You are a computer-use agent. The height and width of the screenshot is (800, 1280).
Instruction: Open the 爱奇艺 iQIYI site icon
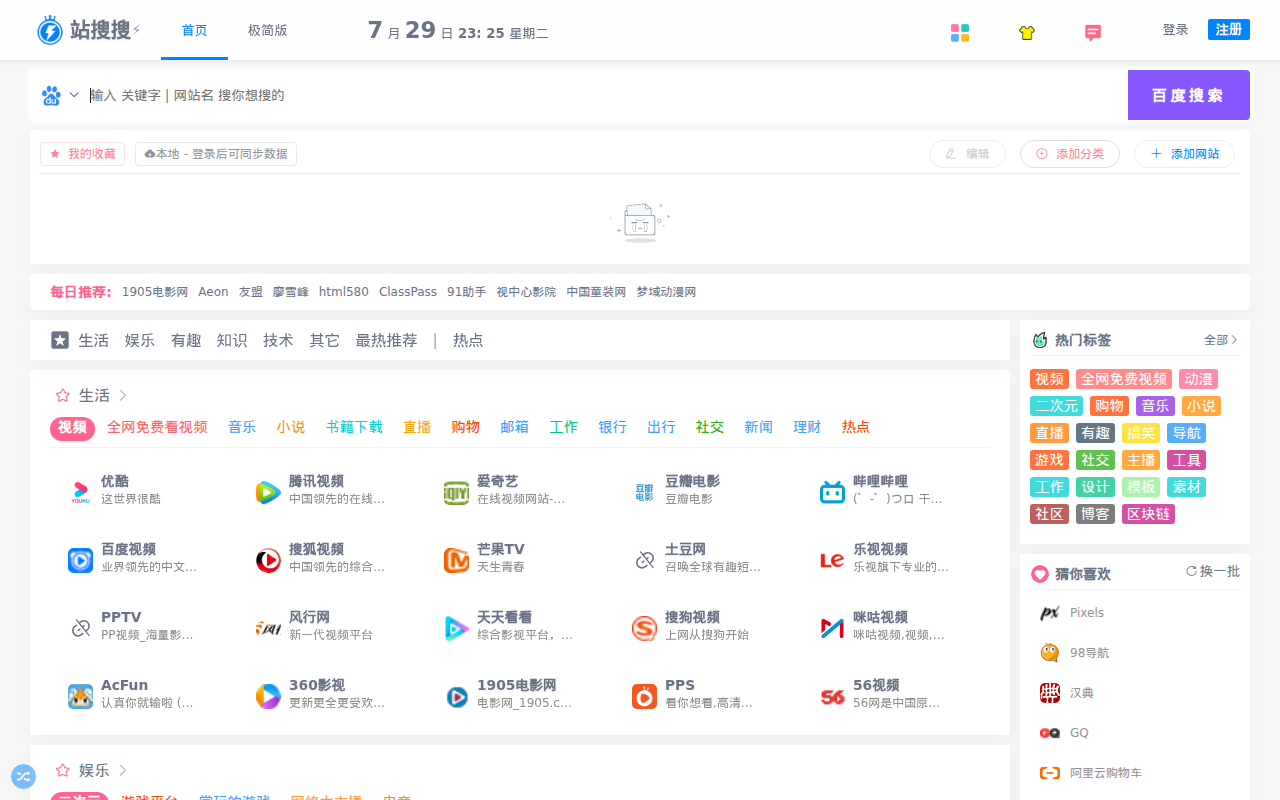click(457, 492)
